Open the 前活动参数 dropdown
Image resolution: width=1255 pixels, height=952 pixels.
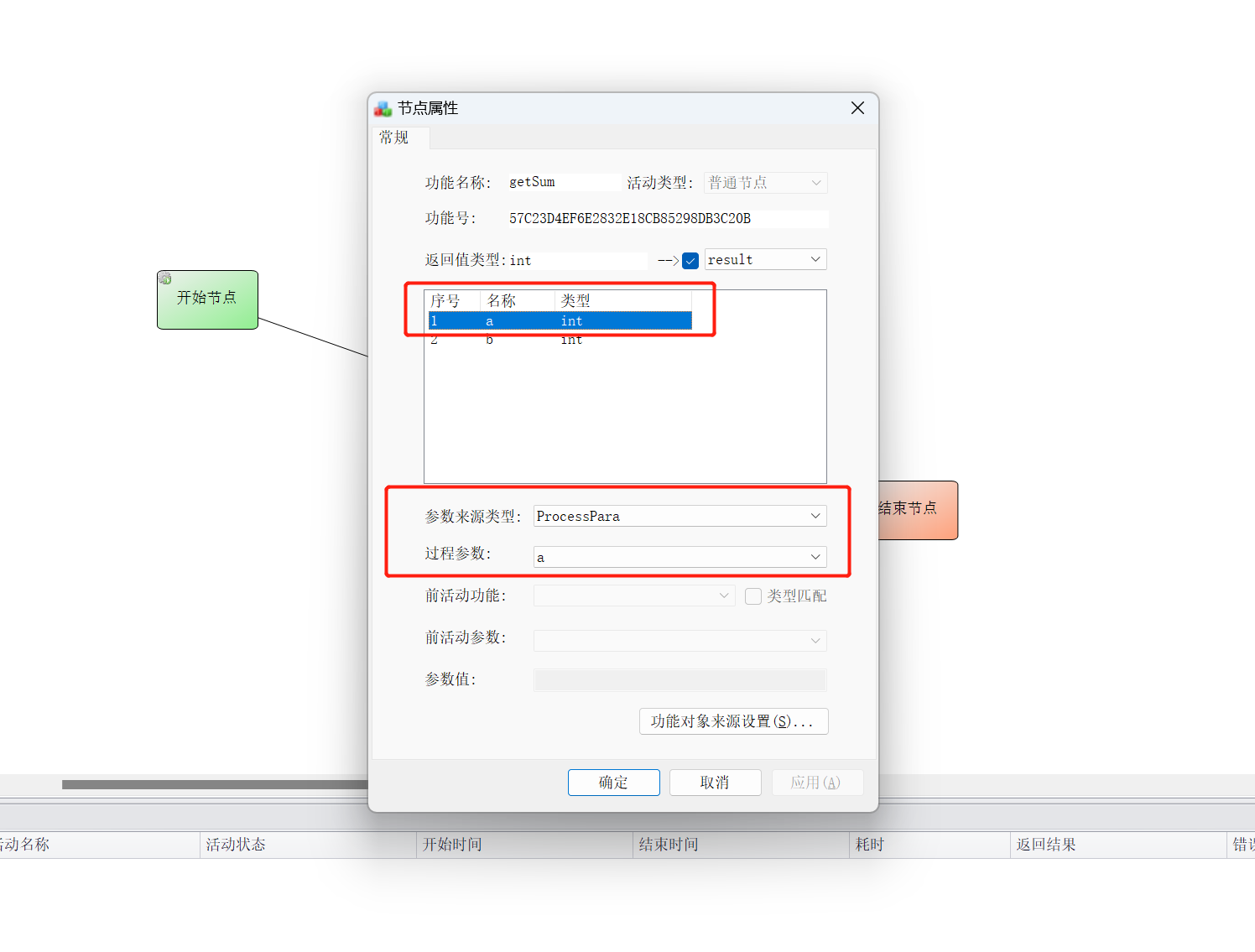(x=814, y=640)
